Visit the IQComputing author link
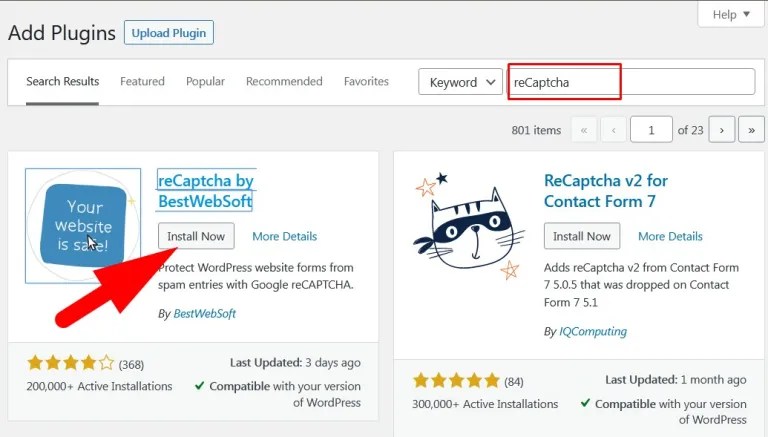The image size is (768, 437). pyautogui.click(x=593, y=332)
